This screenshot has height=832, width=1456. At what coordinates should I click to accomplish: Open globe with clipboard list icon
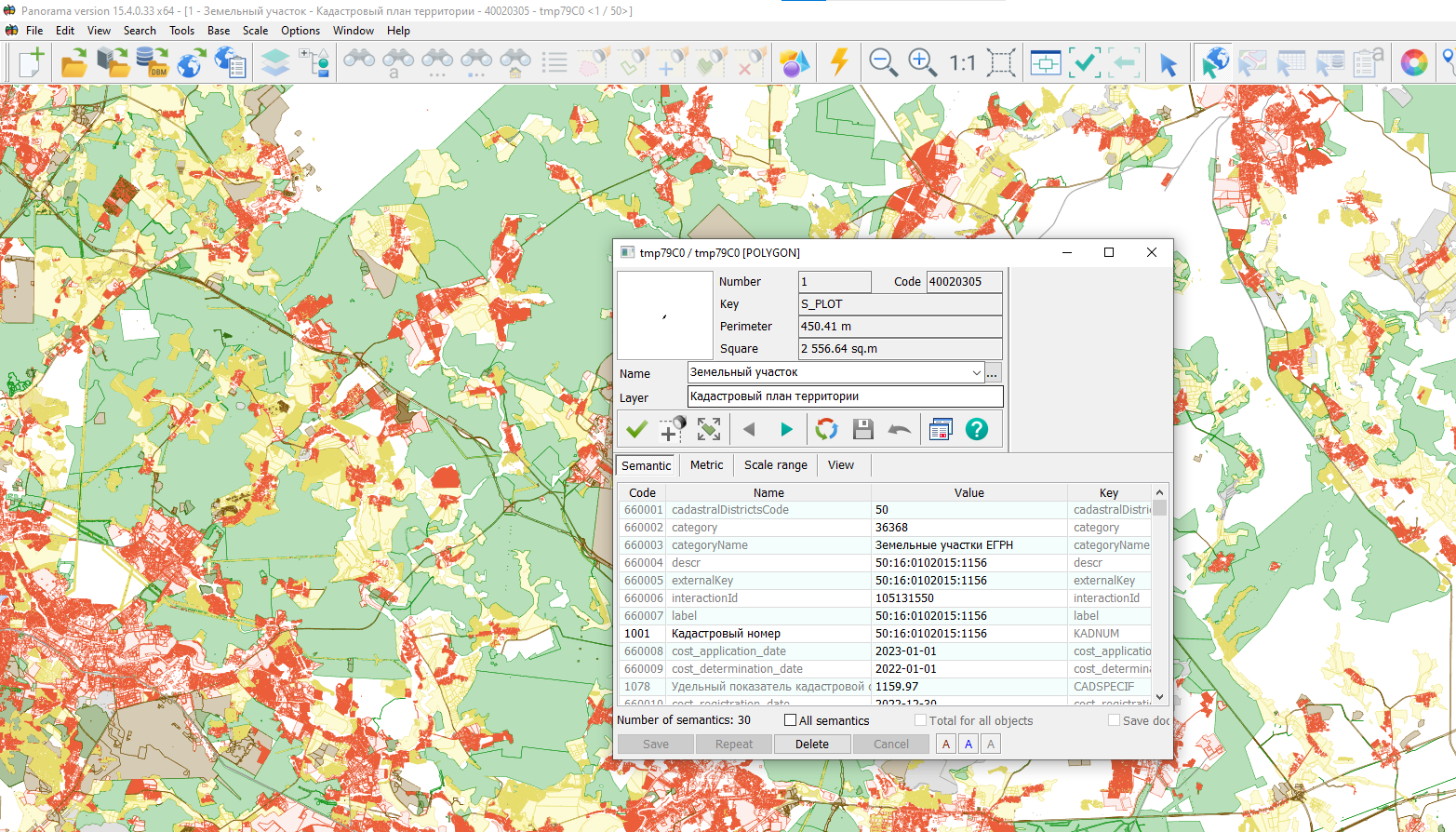coord(230,63)
